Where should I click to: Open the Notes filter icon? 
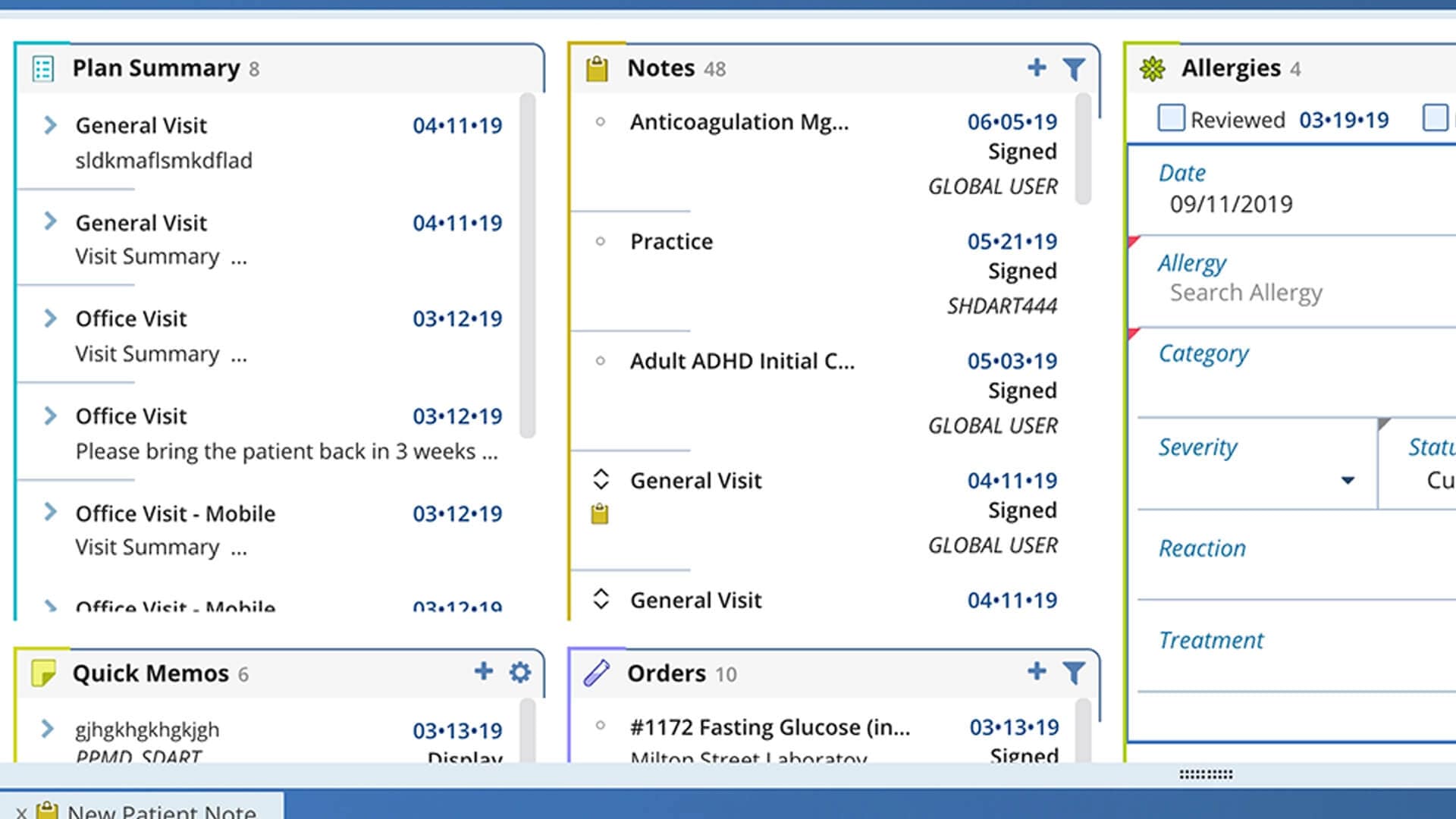(1074, 68)
